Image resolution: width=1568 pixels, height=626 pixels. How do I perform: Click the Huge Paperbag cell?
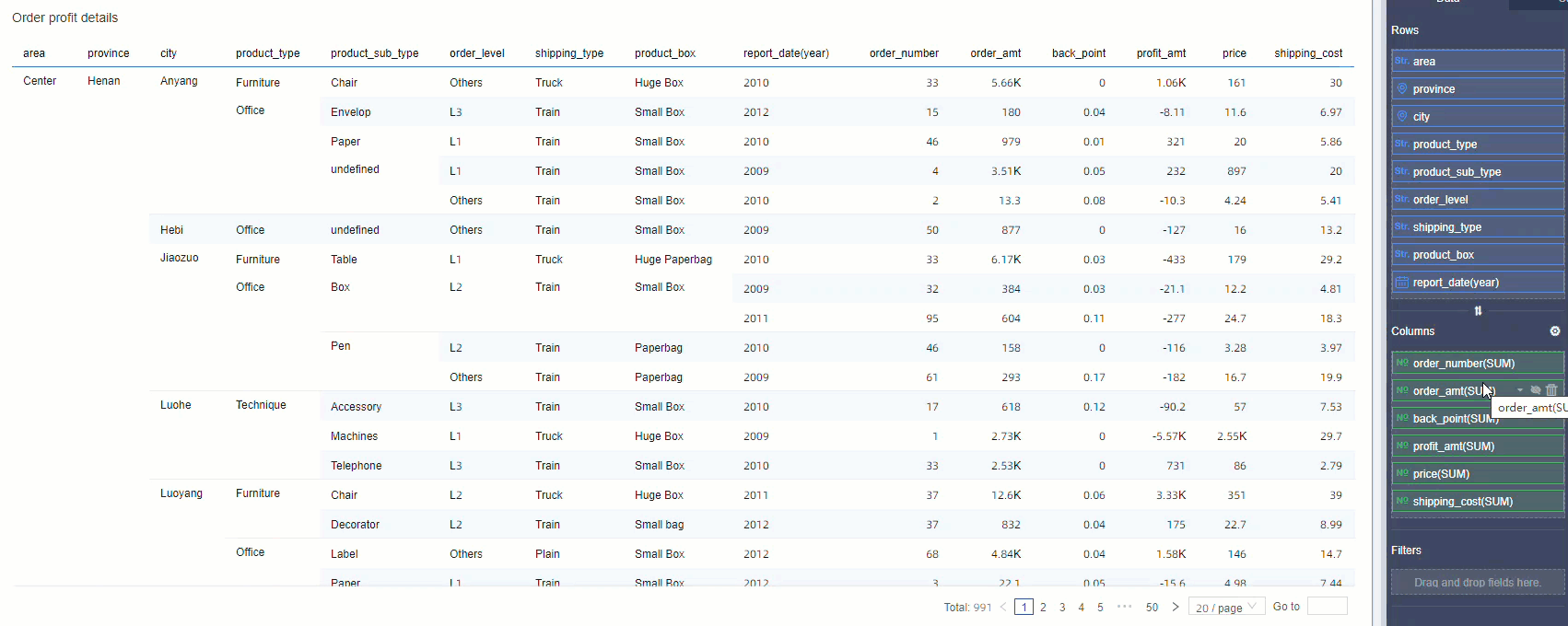pos(673,260)
